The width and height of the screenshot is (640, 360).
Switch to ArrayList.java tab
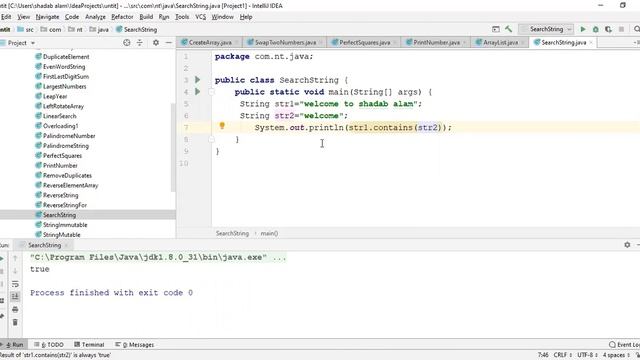coord(500,42)
